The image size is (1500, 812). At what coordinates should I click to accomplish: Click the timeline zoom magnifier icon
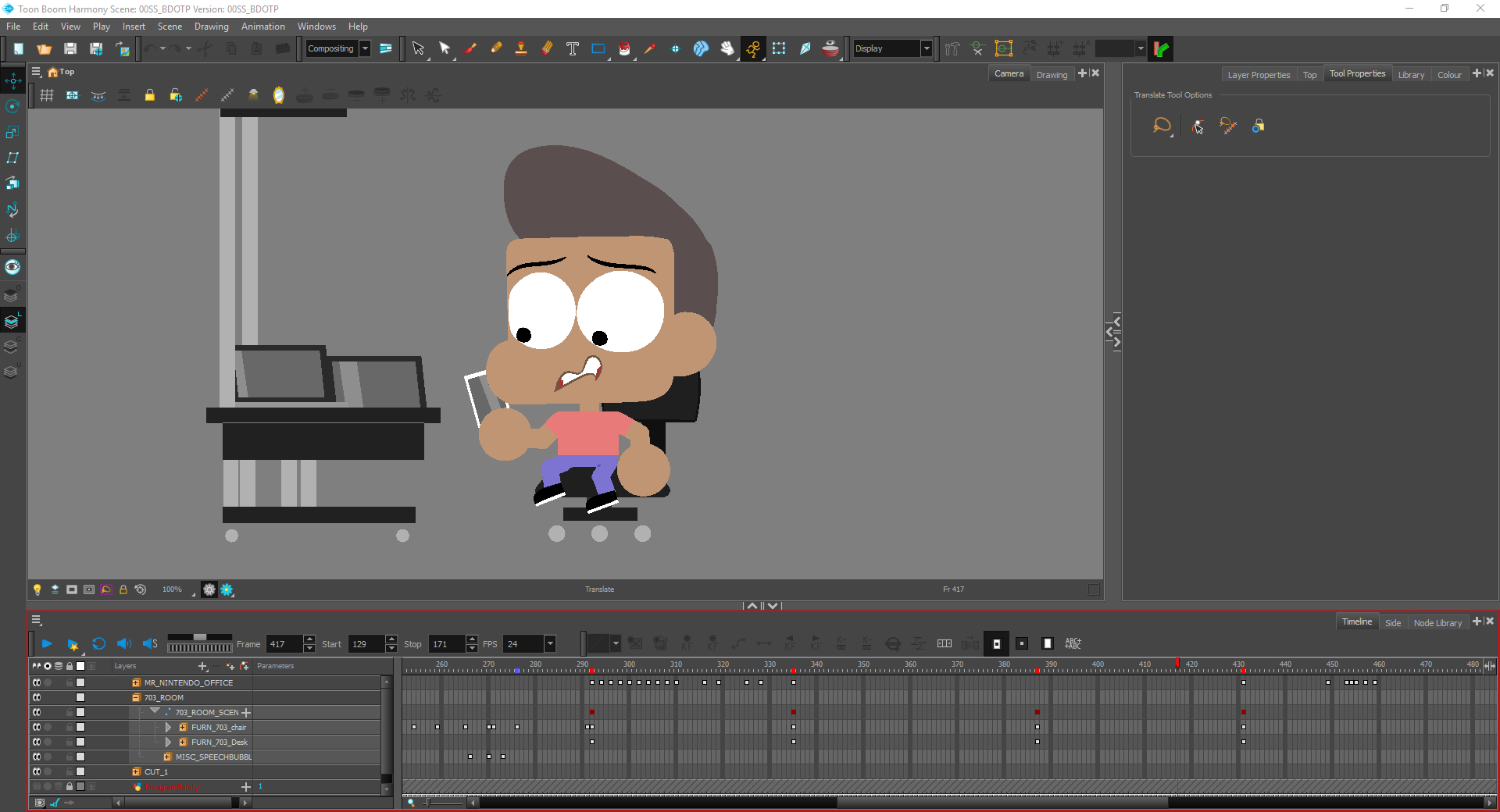click(x=411, y=803)
